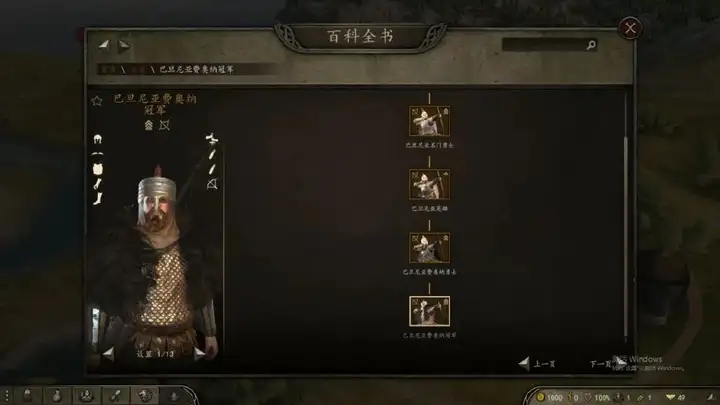Select the body armor equipment icon
This screenshot has width=720, height=405.
pos(97,169)
